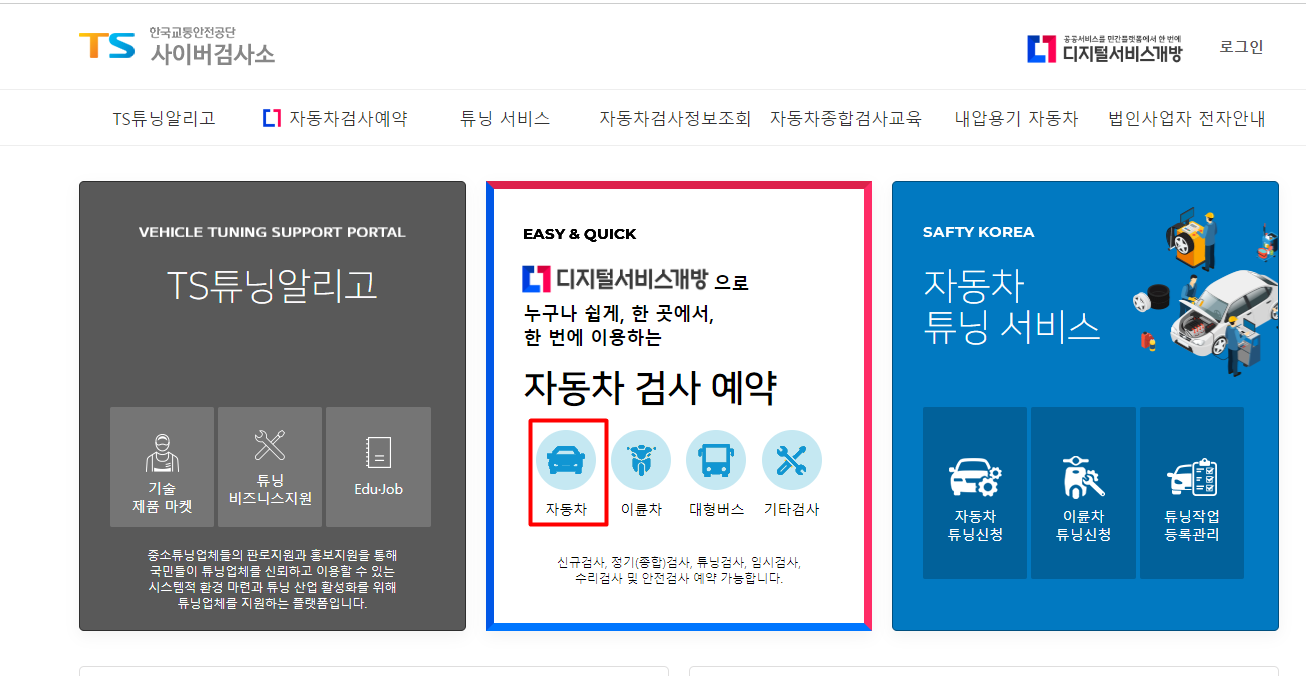This screenshot has height=676, width=1306.
Task: Click the TS 사이버검사소 logo
Action: click(177, 46)
